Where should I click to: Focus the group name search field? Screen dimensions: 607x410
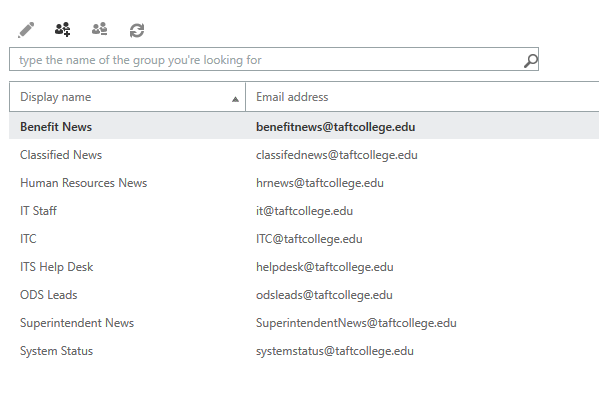(274, 59)
